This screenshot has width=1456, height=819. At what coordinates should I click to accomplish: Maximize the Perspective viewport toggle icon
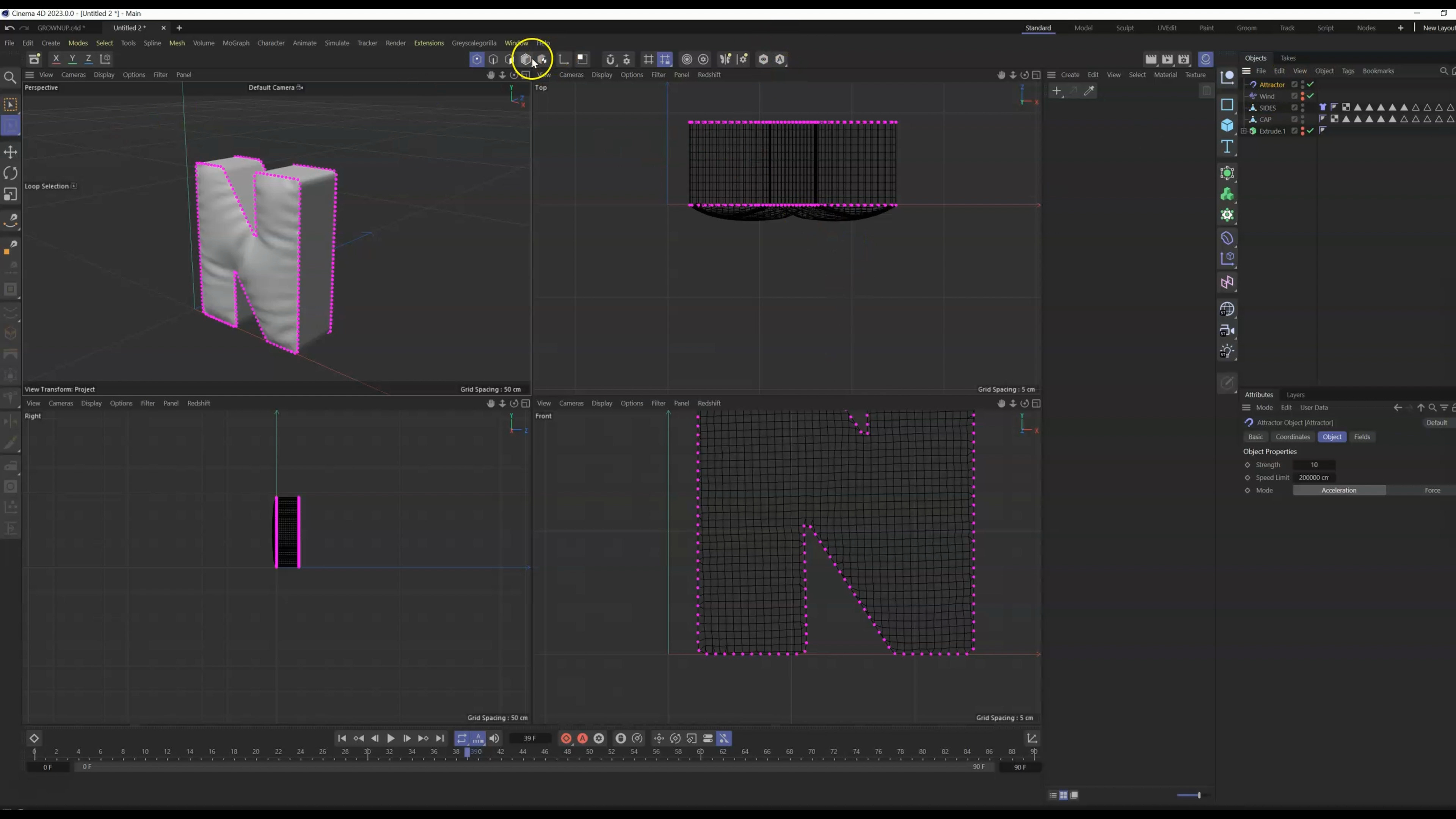[x=526, y=75]
